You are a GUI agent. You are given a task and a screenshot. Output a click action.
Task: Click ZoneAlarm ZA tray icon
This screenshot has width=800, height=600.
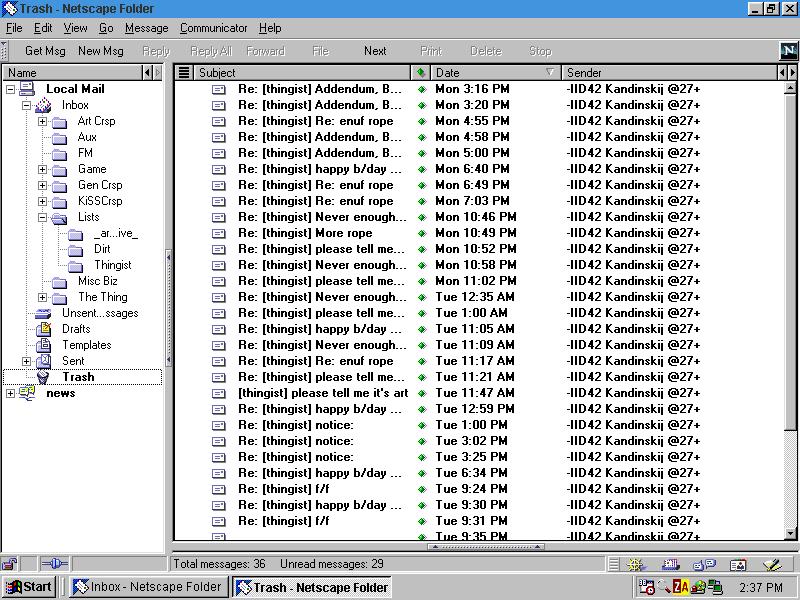[681, 587]
